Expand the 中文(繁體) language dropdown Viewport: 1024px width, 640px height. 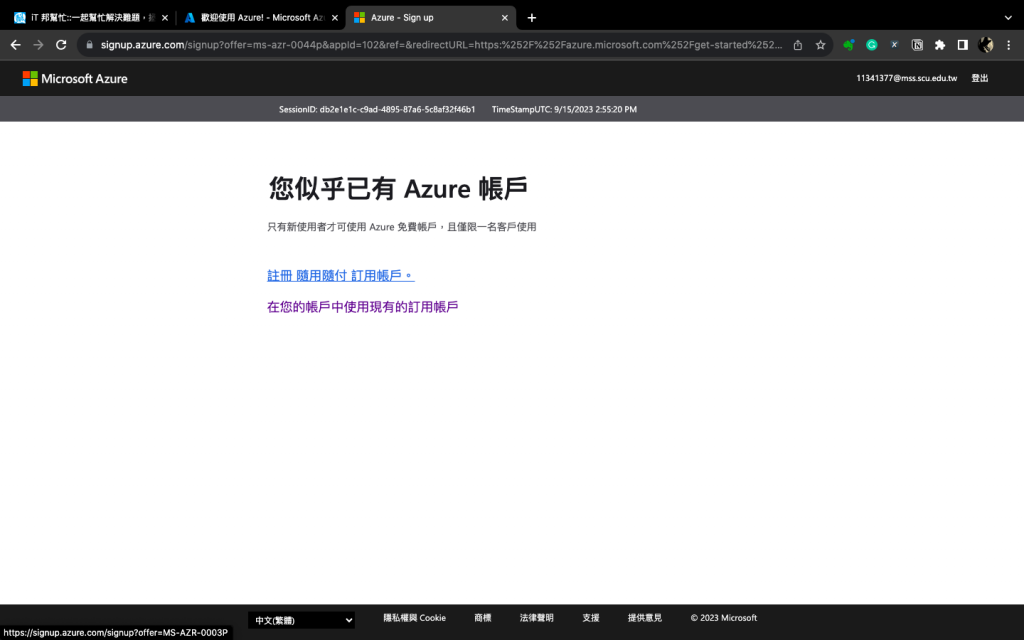[302, 620]
